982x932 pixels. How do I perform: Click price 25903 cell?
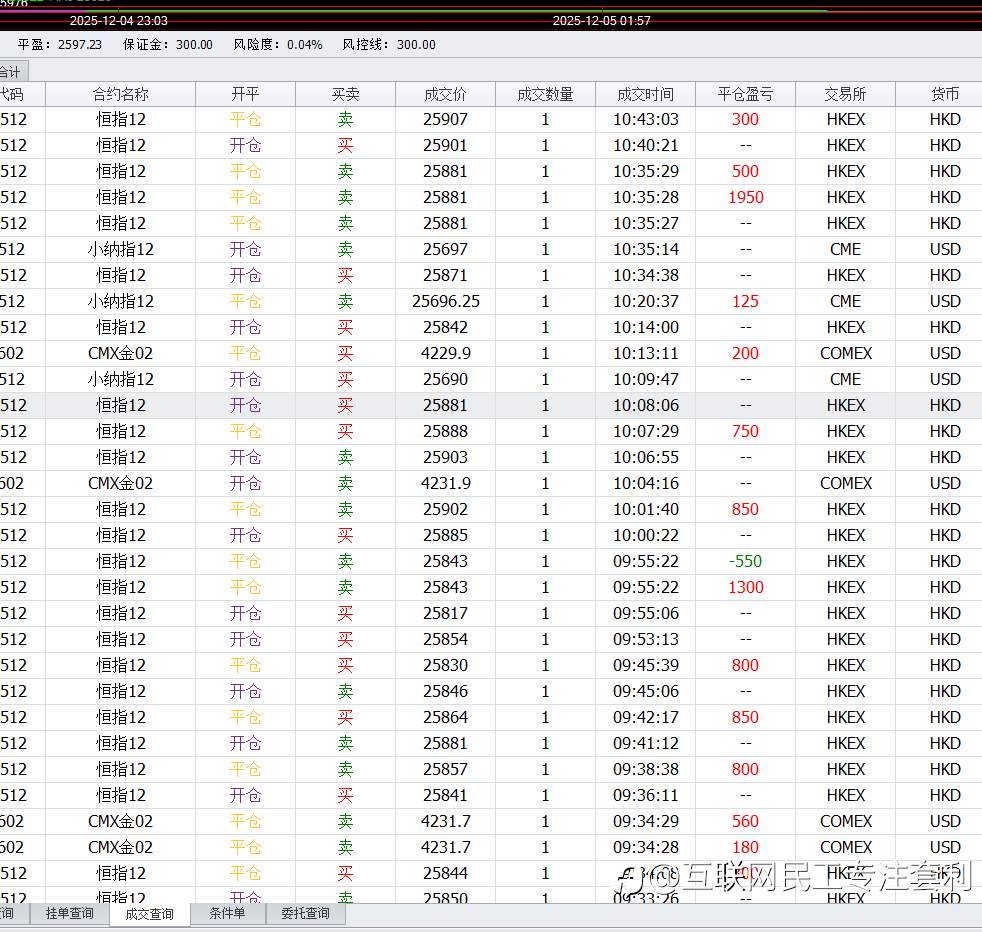point(445,457)
